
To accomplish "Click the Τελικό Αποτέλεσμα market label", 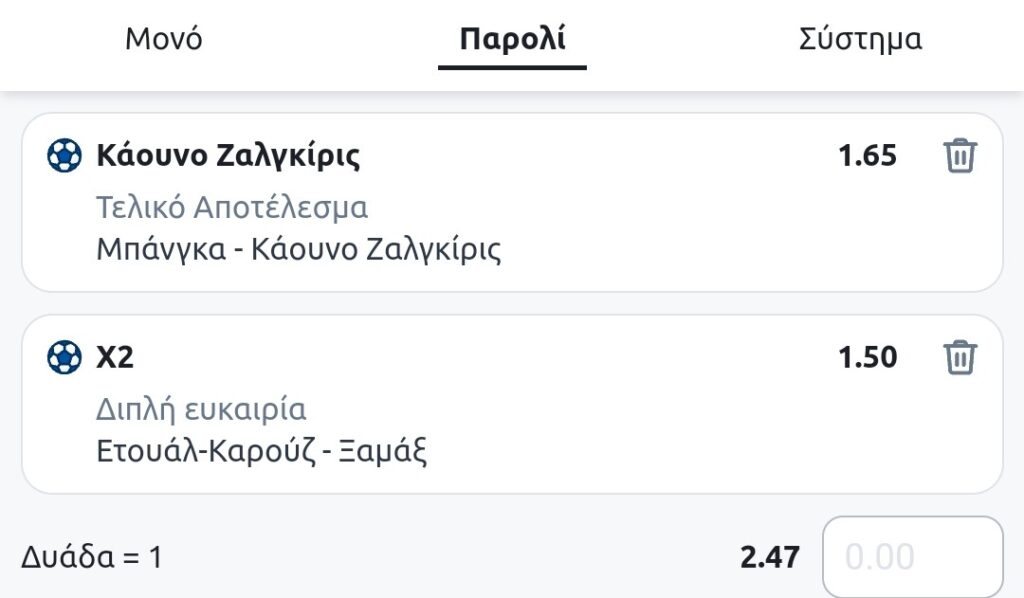I will tap(232, 207).
